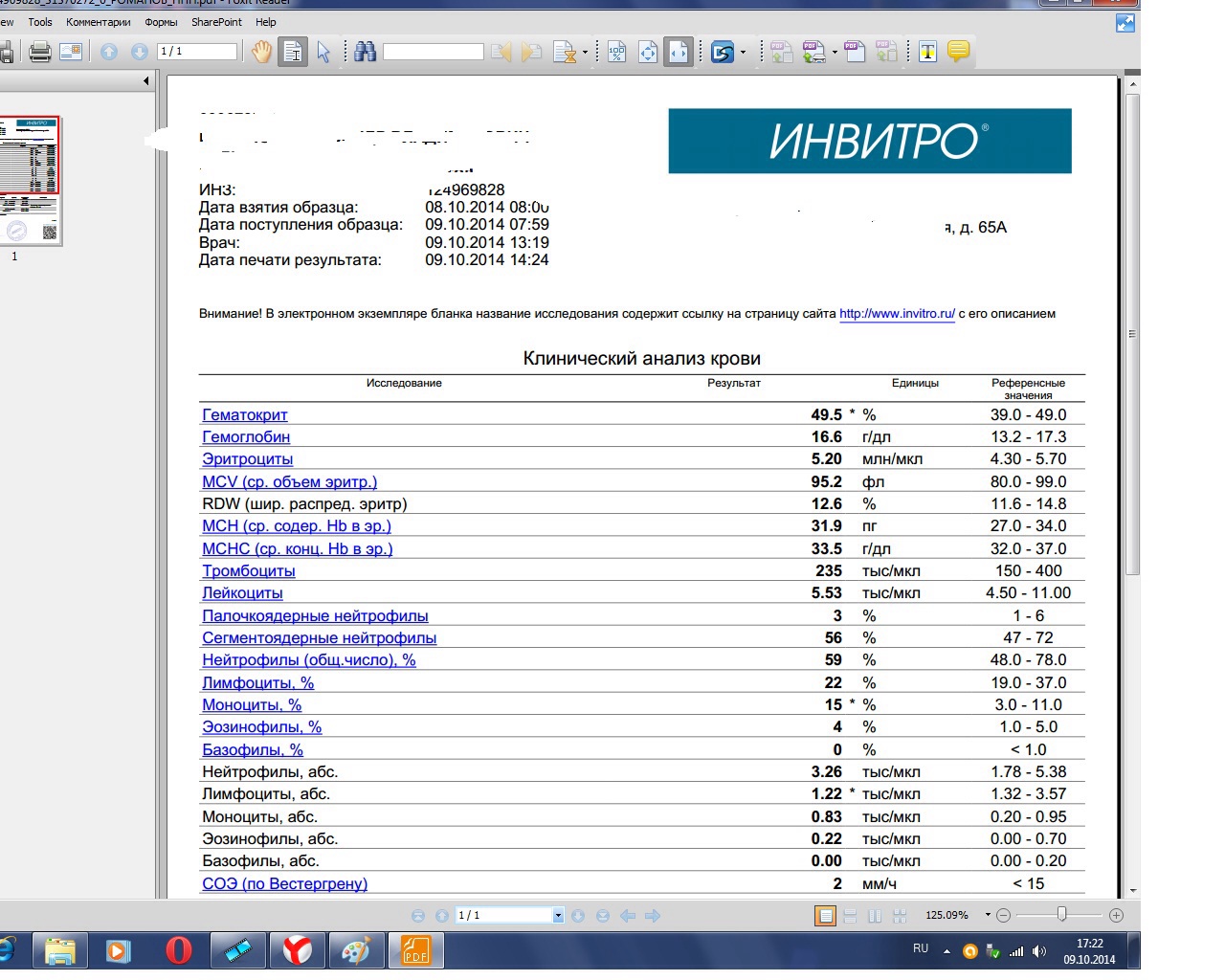Select page 1 thumbnail

click(32, 181)
